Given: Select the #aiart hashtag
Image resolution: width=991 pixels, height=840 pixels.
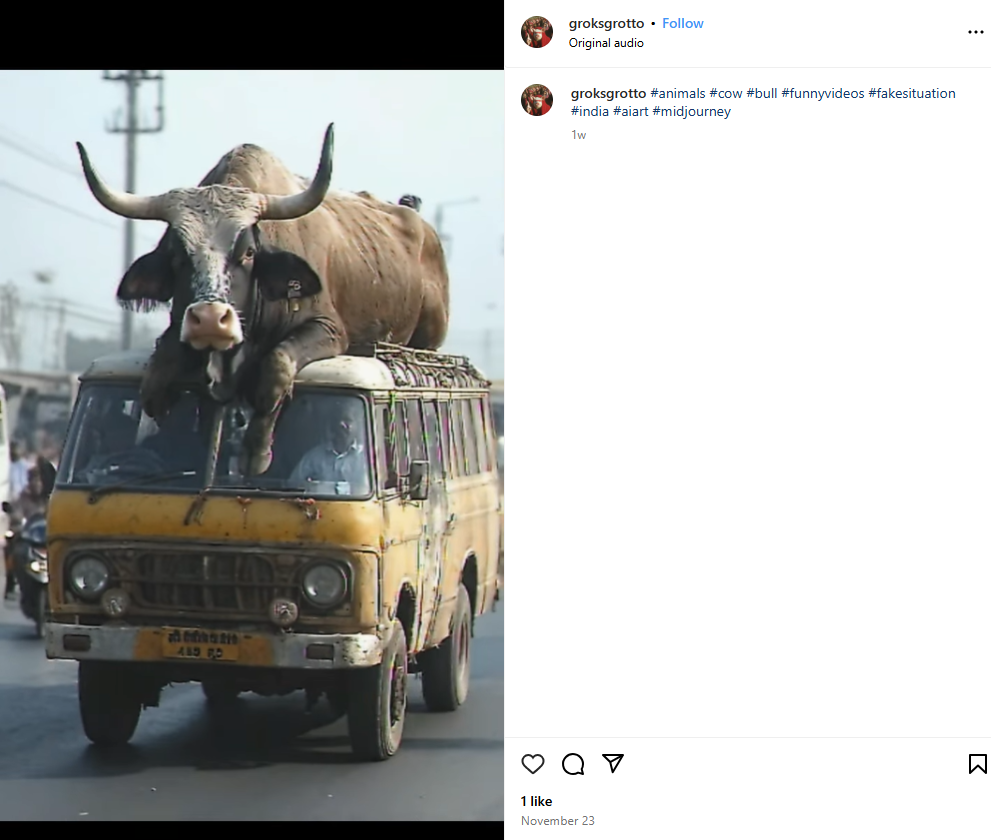Looking at the screenshot, I should pyautogui.click(x=630, y=111).
